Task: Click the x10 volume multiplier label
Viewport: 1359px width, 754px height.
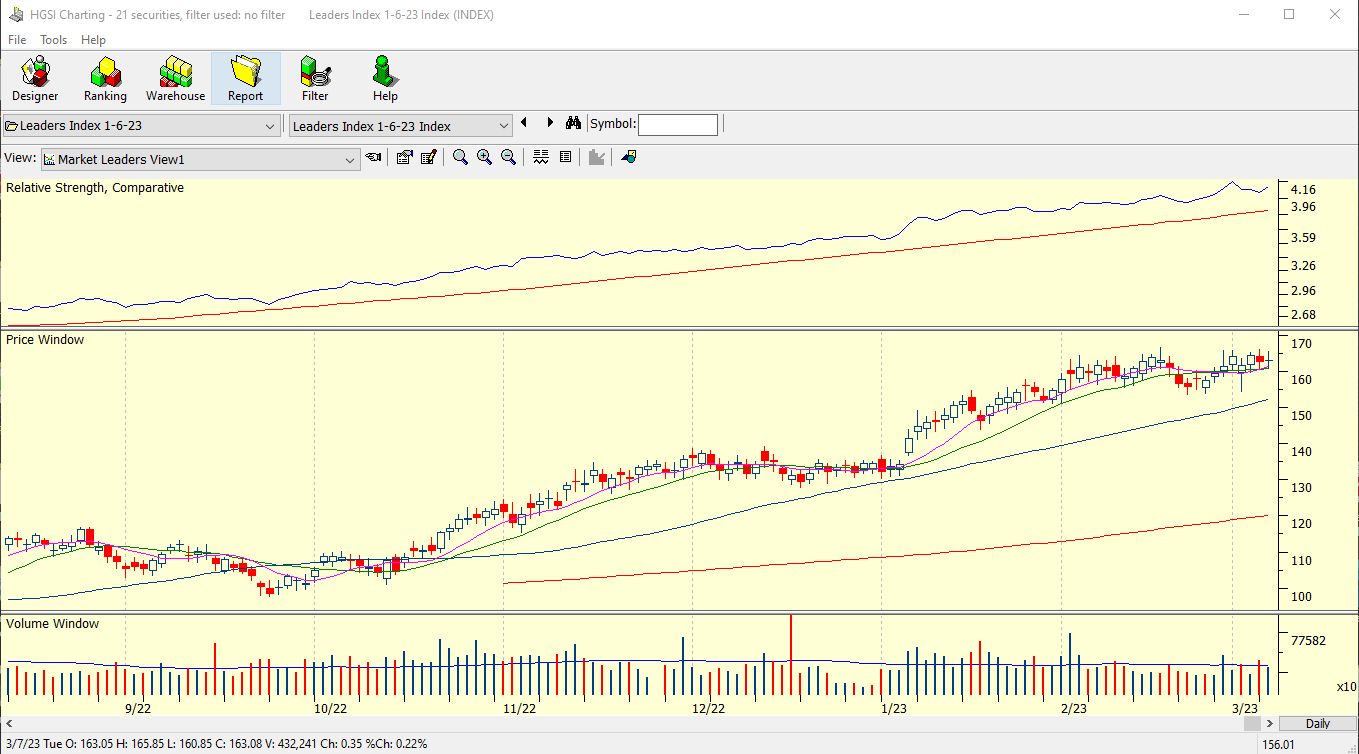Action: pyautogui.click(x=1346, y=687)
